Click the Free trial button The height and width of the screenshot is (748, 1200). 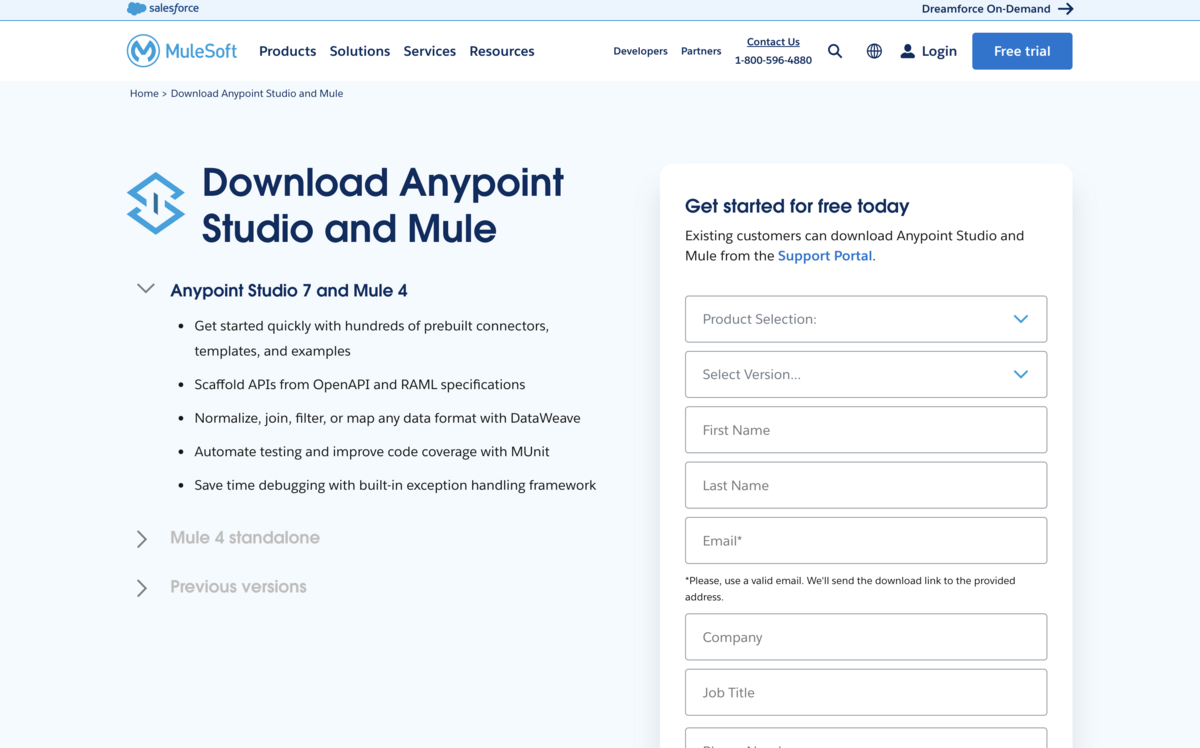(1021, 50)
